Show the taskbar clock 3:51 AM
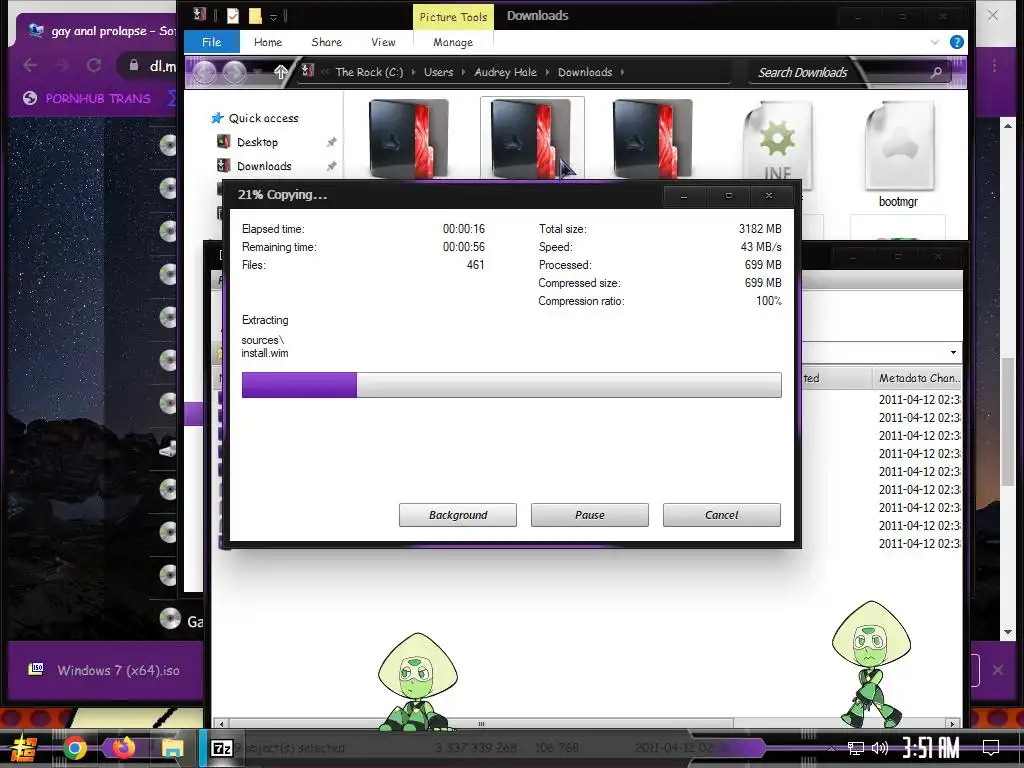Screen dimensions: 1024x768 point(930,748)
